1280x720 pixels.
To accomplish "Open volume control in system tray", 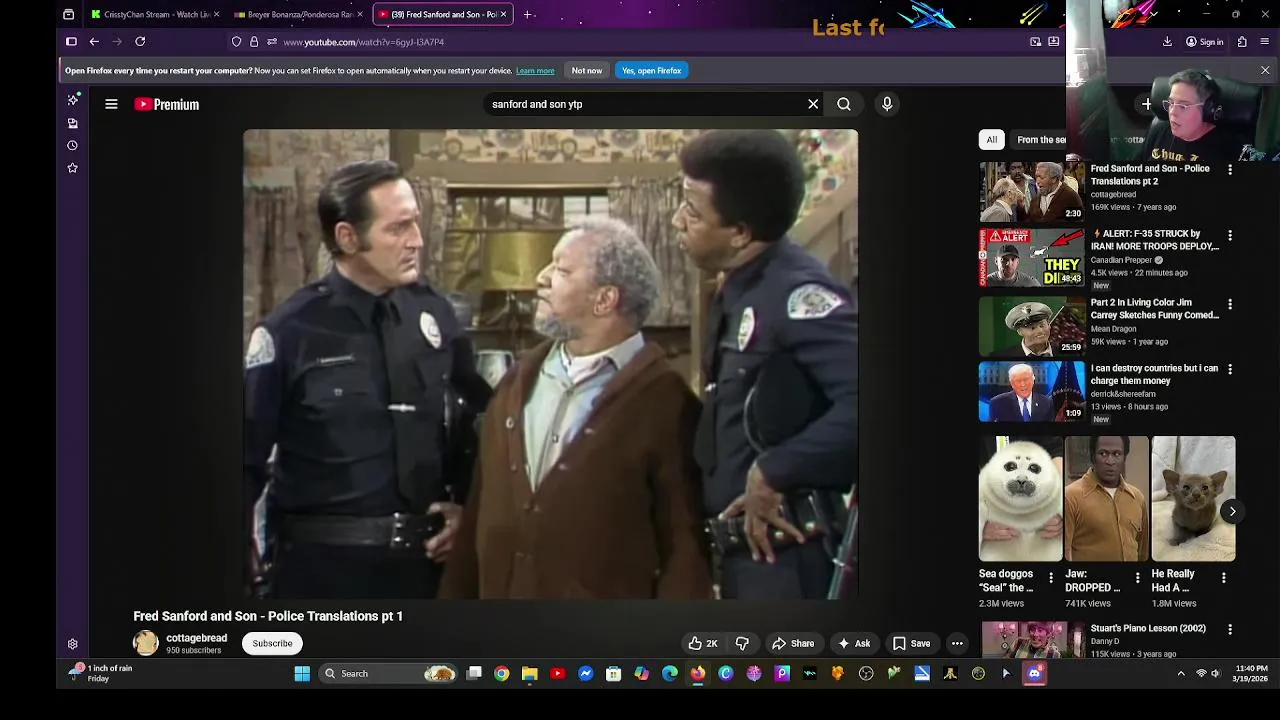I will coord(1216,674).
